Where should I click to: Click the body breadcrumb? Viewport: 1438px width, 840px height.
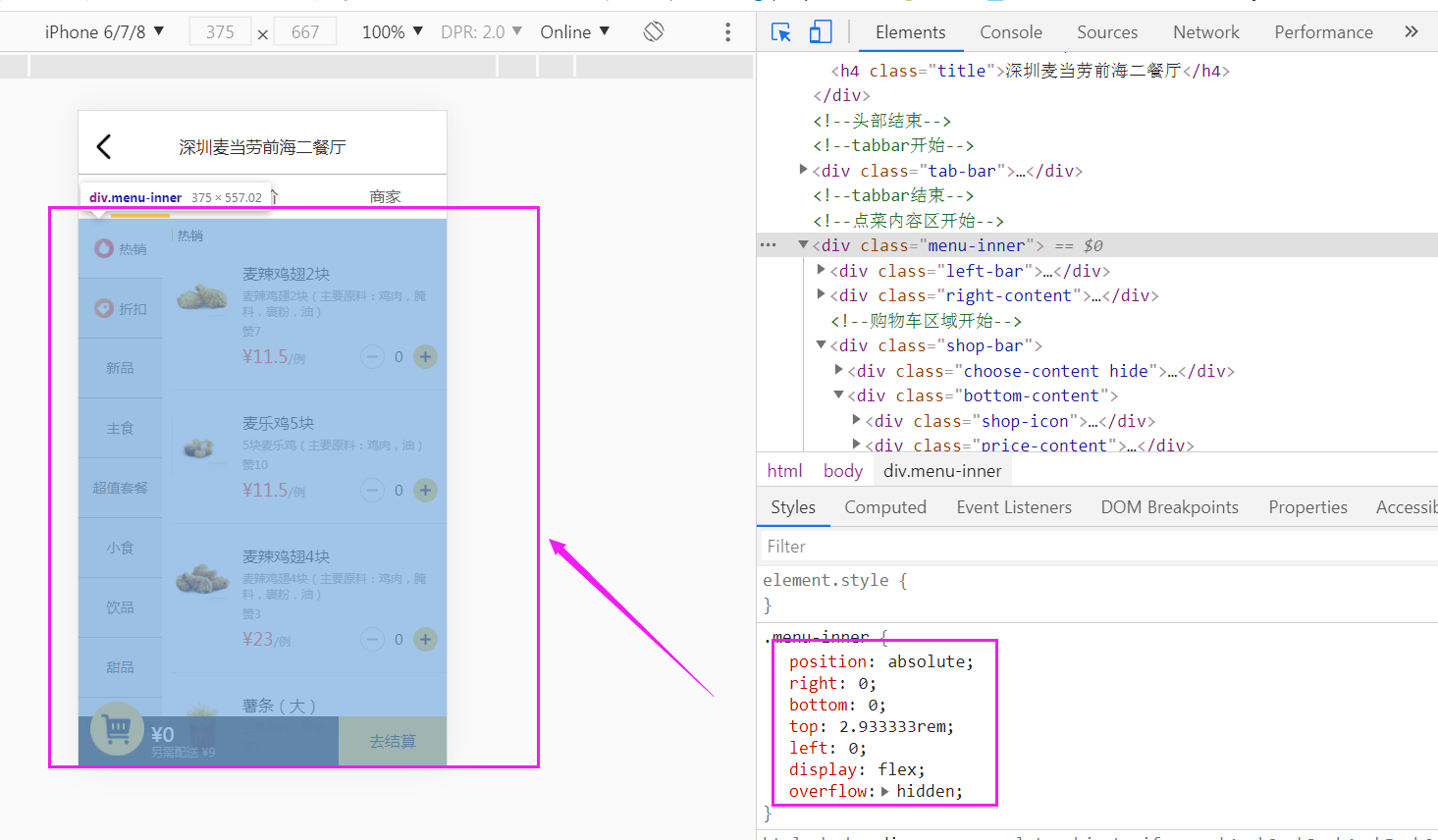pyautogui.click(x=843, y=471)
